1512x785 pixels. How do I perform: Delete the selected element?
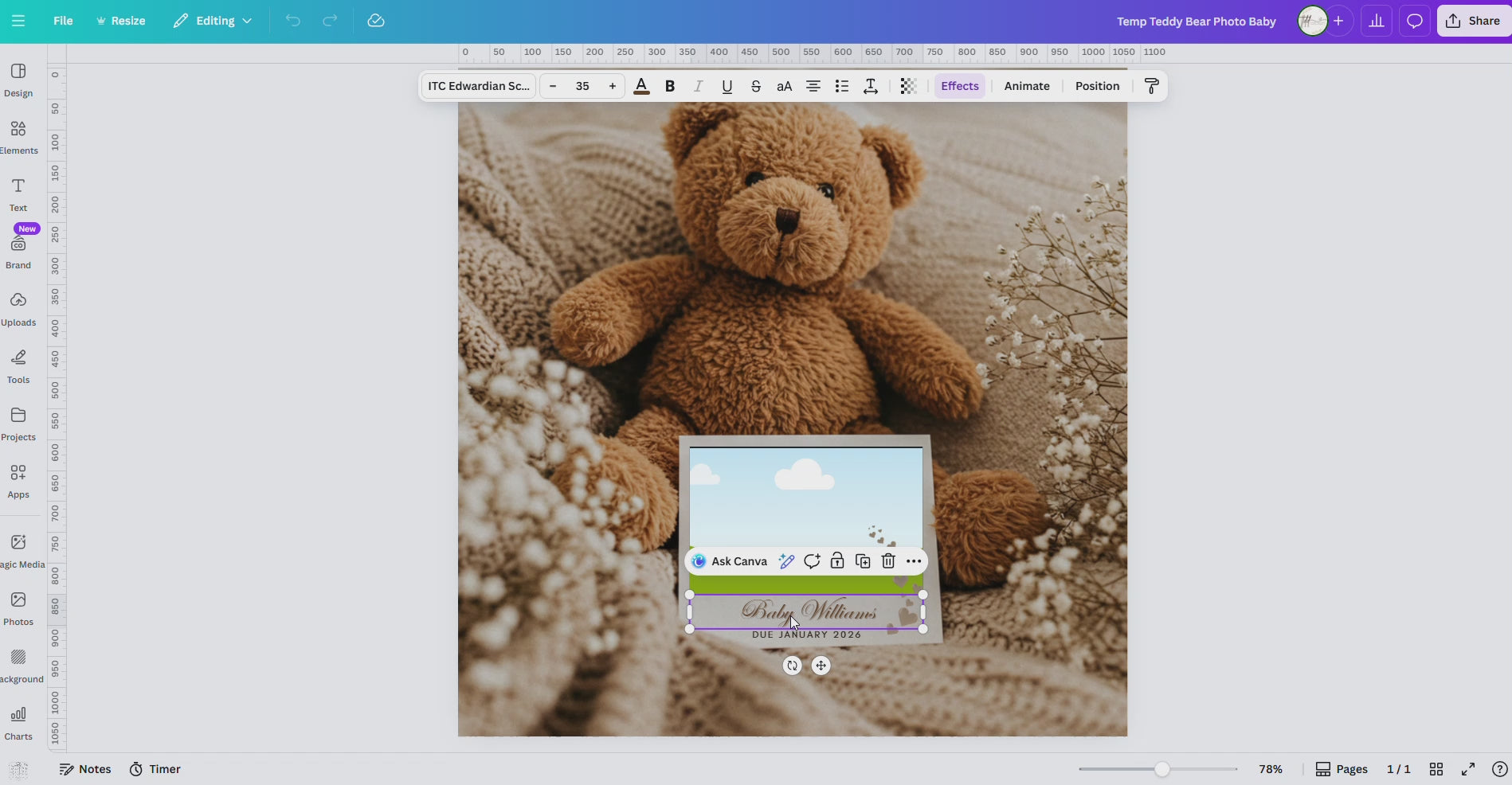887,561
